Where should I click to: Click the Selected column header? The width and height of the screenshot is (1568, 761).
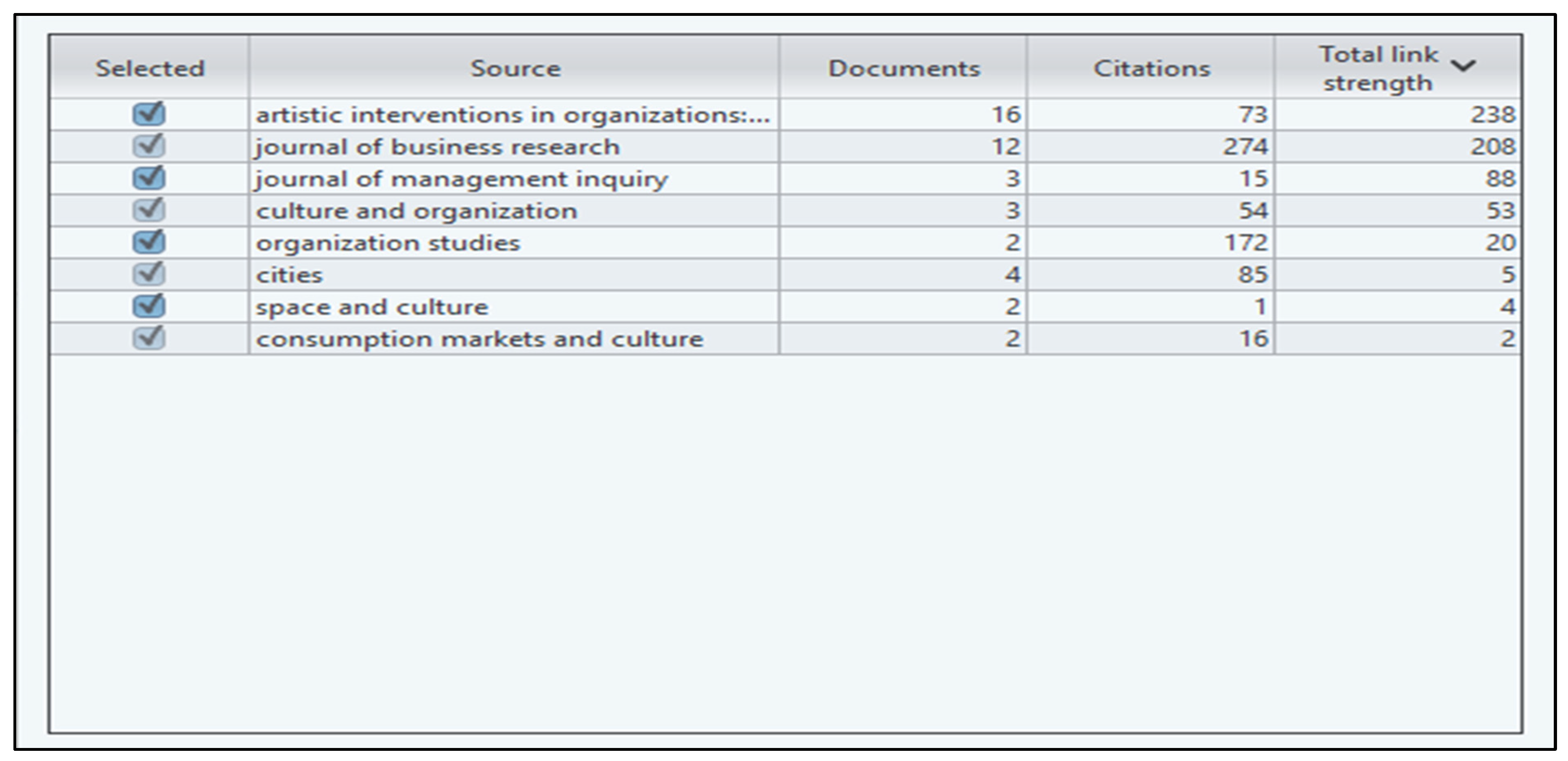pos(150,68)
